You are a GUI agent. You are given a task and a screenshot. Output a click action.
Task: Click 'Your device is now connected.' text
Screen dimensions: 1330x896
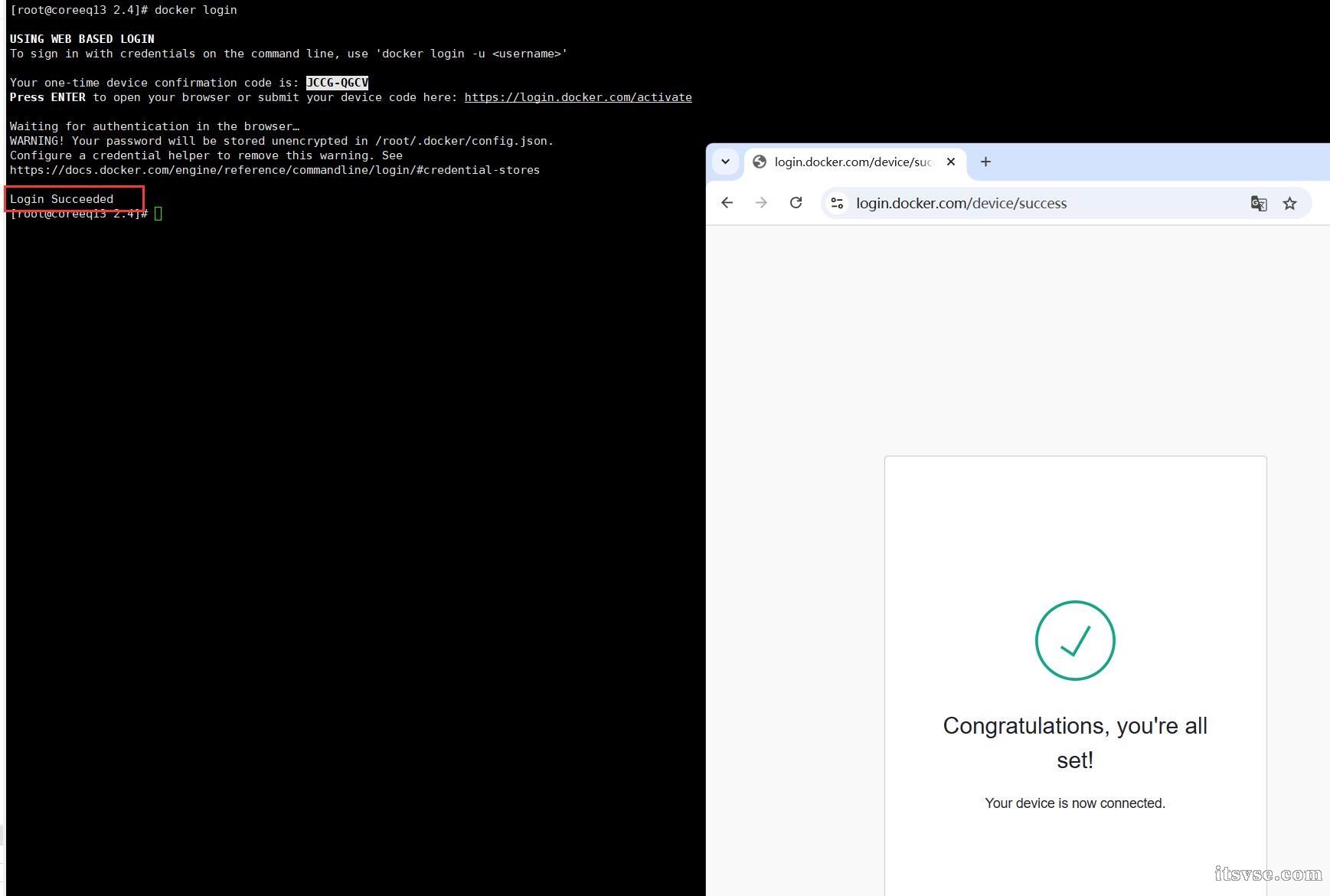(x=1075, y=803)
